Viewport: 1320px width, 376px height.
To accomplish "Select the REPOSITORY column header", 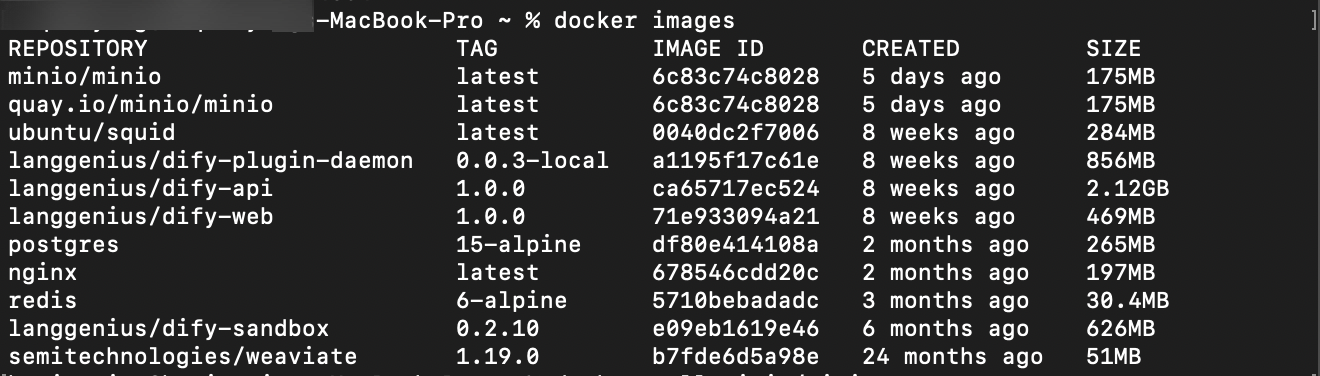I will click(77, 48).
